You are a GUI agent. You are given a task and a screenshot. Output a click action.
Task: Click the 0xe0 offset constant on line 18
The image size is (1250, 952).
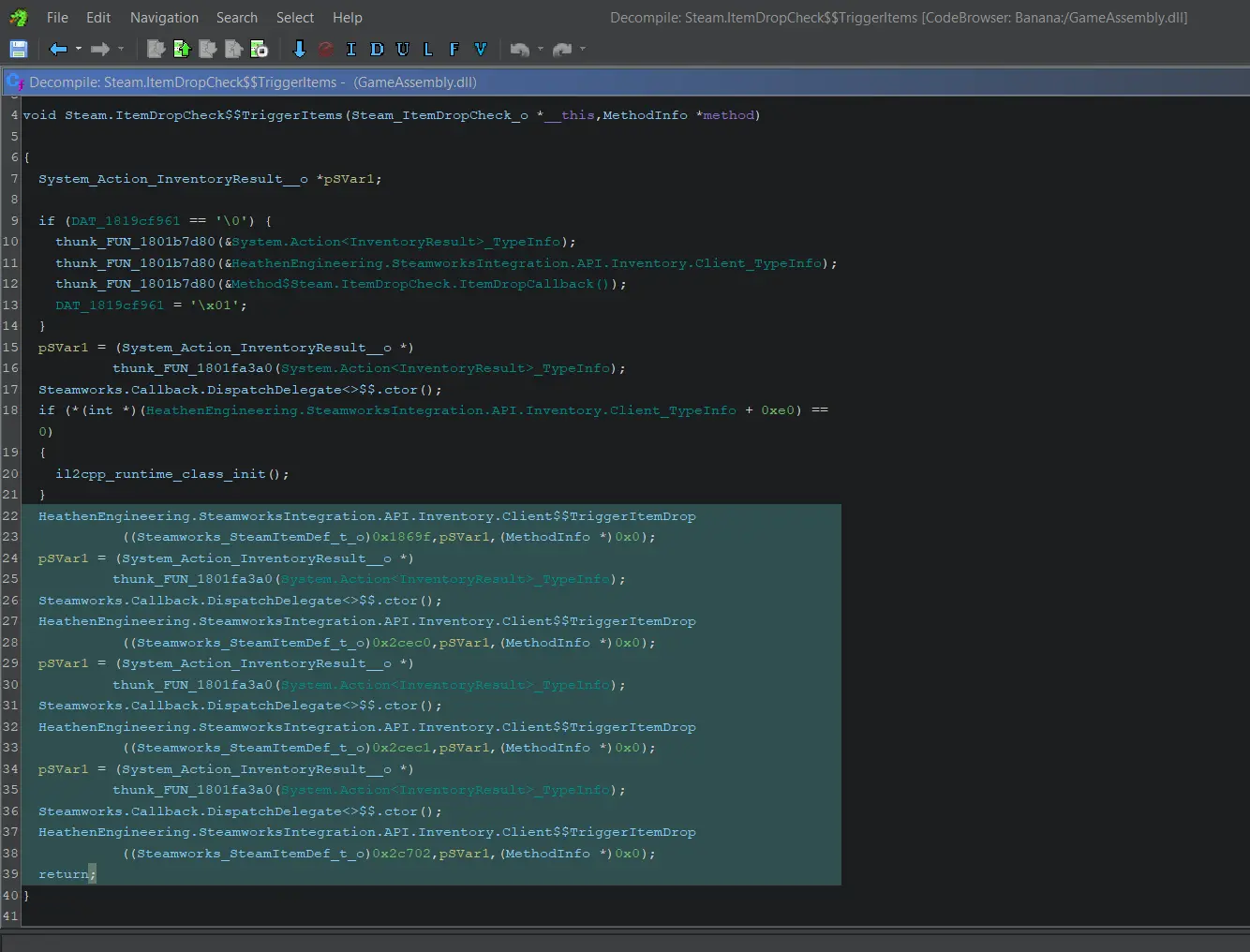pos(778,410)
